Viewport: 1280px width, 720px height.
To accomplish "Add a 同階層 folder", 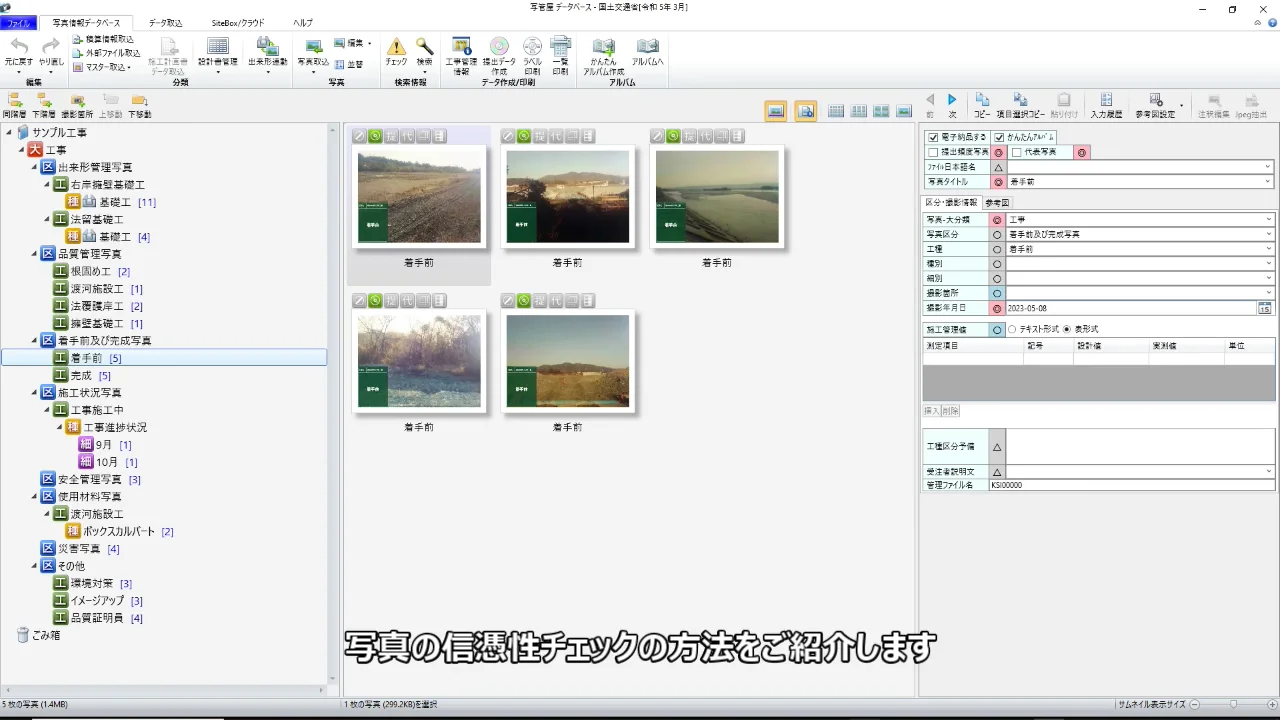I will point(14,105).
